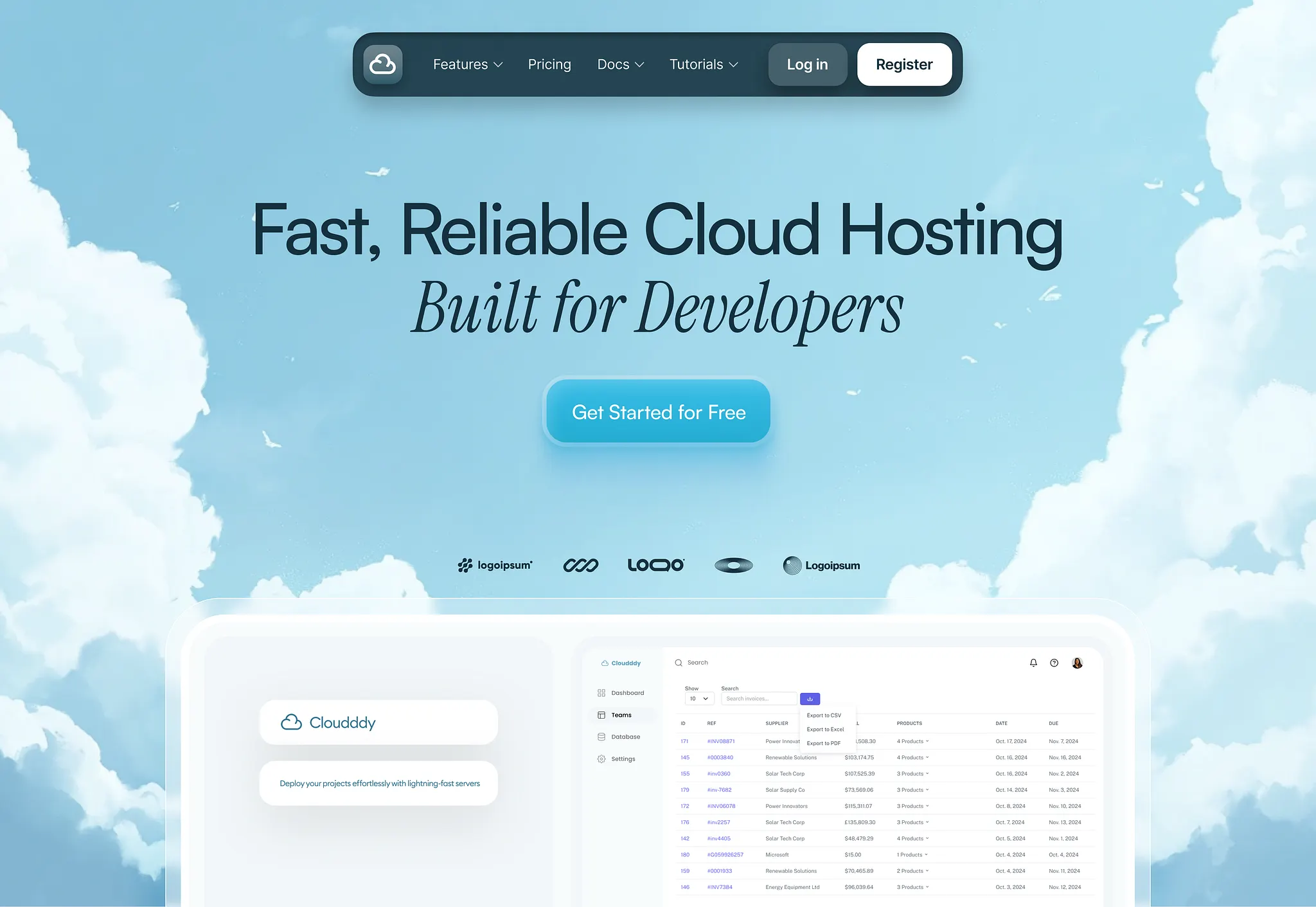Expand the Docs dropdown menu

(620, 64)
